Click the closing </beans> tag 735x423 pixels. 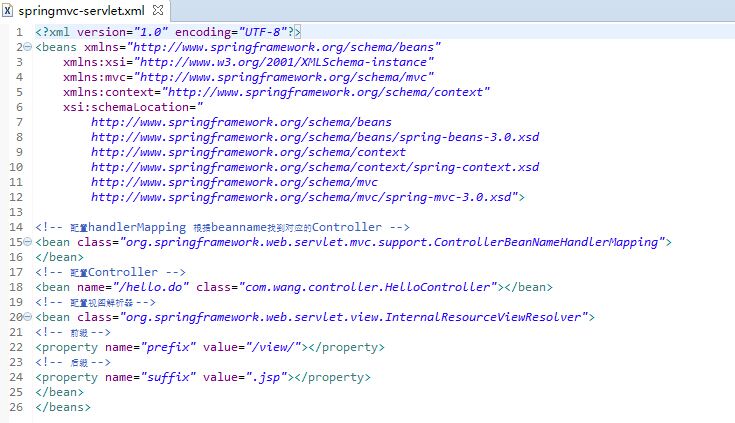tap(63, 407)
